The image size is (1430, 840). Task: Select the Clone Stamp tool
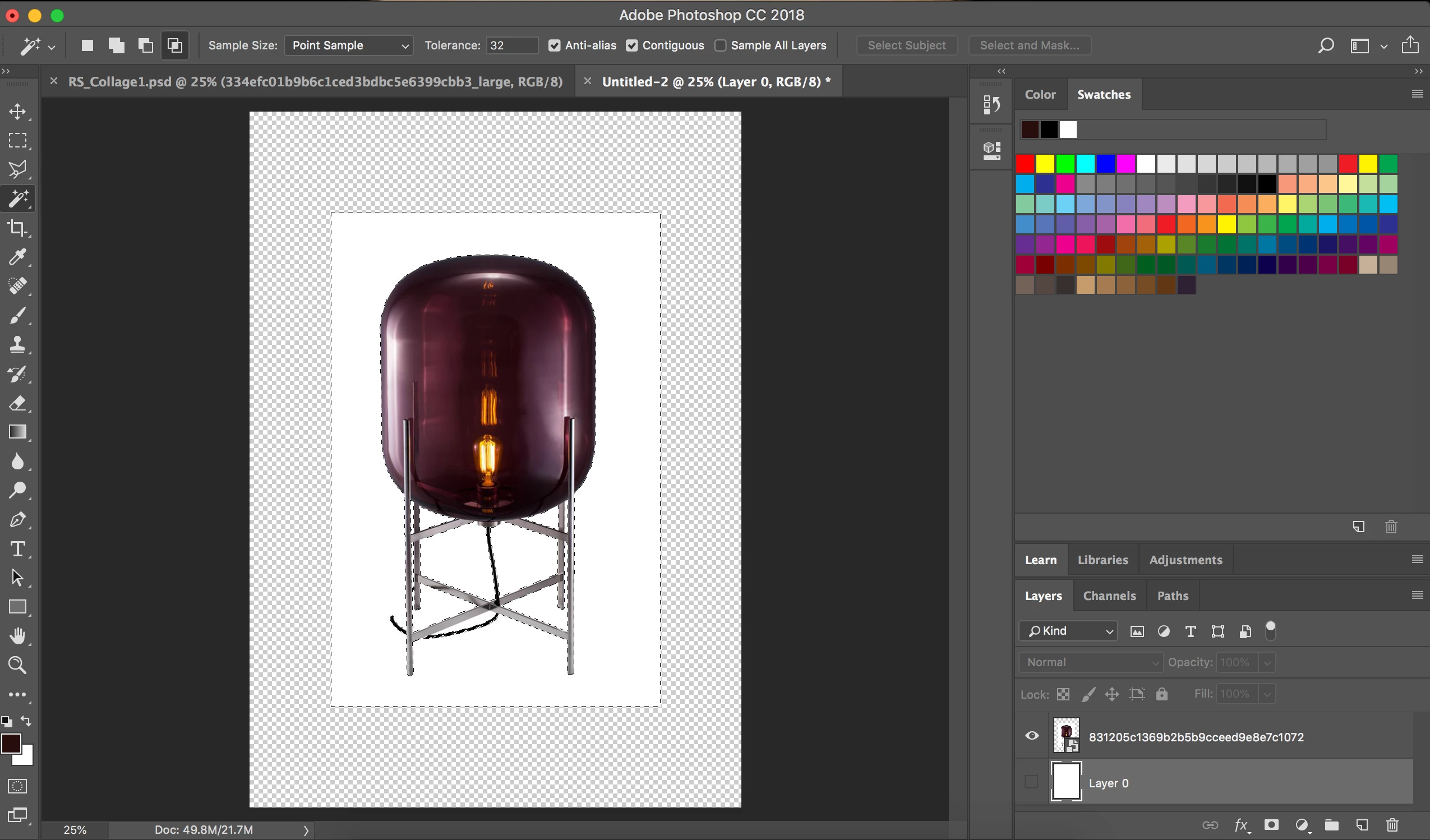click(17, 344)
